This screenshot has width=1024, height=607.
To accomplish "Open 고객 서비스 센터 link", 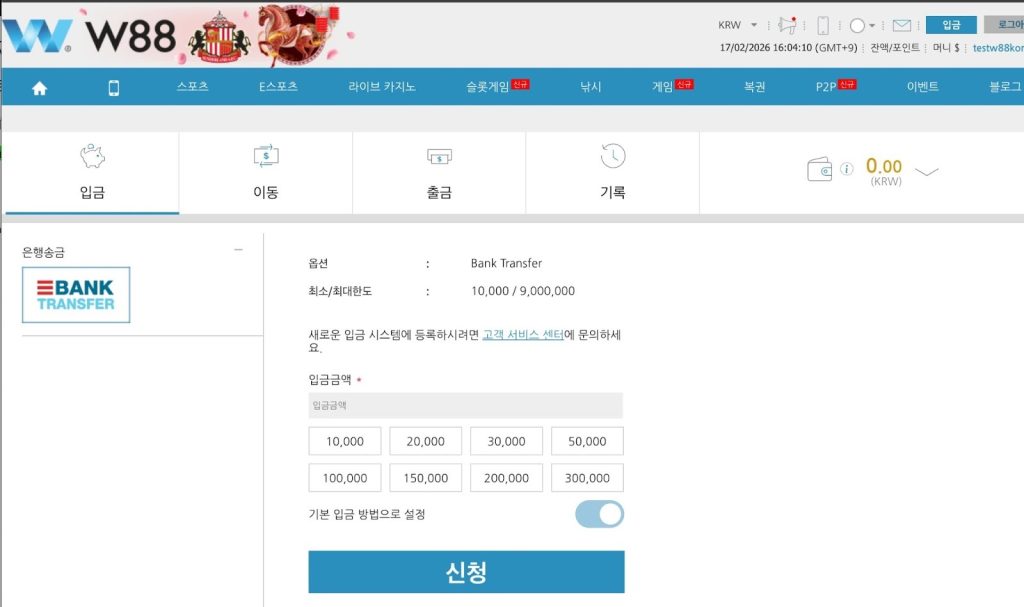I will (522, 335).
